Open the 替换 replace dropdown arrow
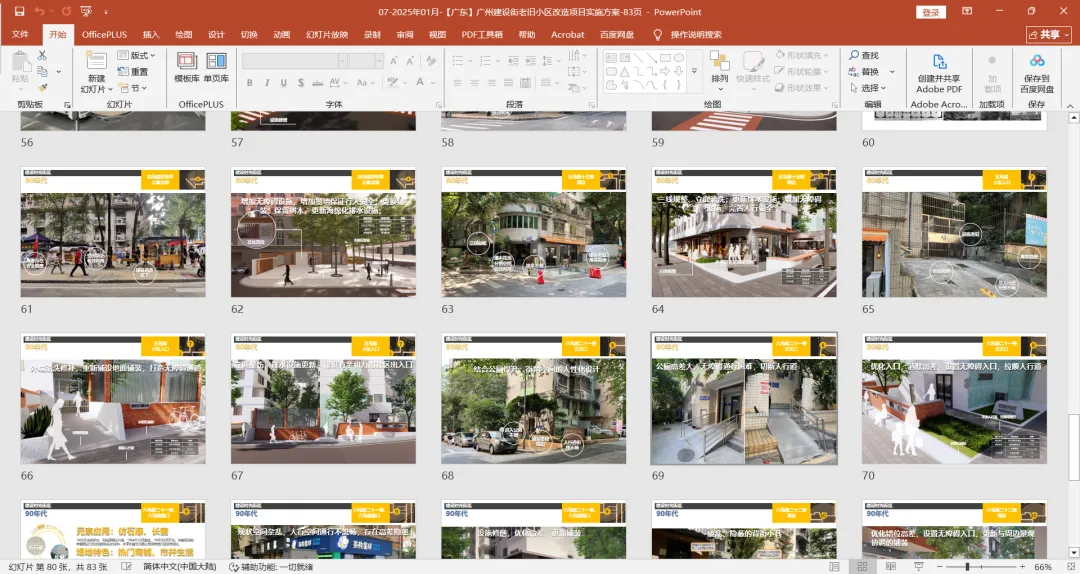Viewport: 1080px width, 574px height. (x=892, y=72)
